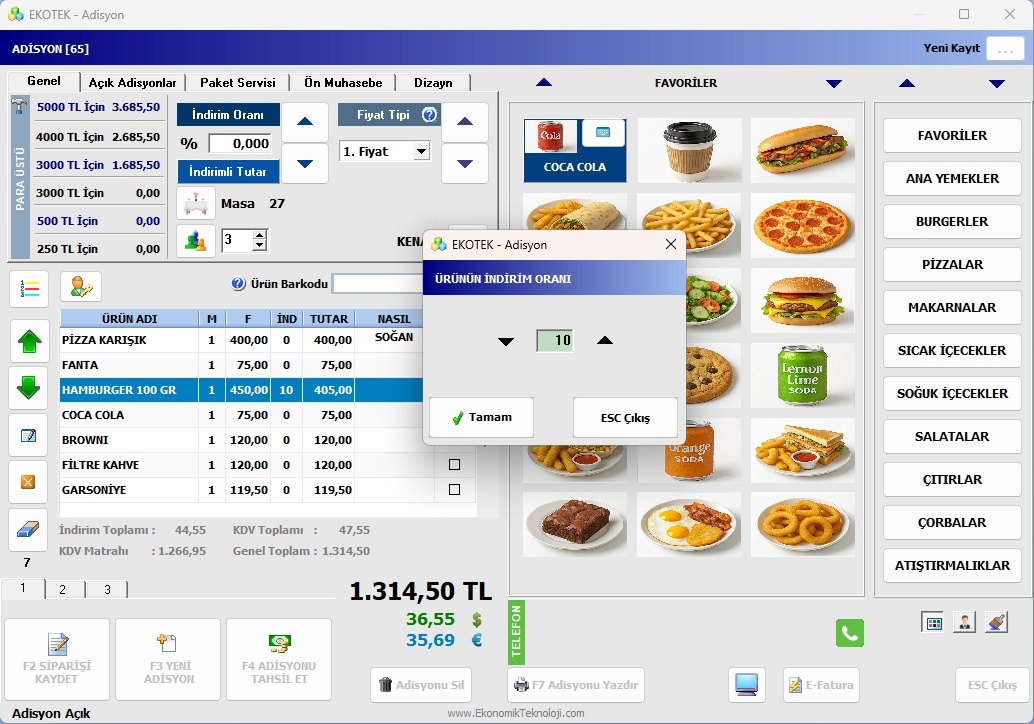1034x724 pixels.
Task: Open the numbered list icon above the order table
Action: click(x=29, y=289)
